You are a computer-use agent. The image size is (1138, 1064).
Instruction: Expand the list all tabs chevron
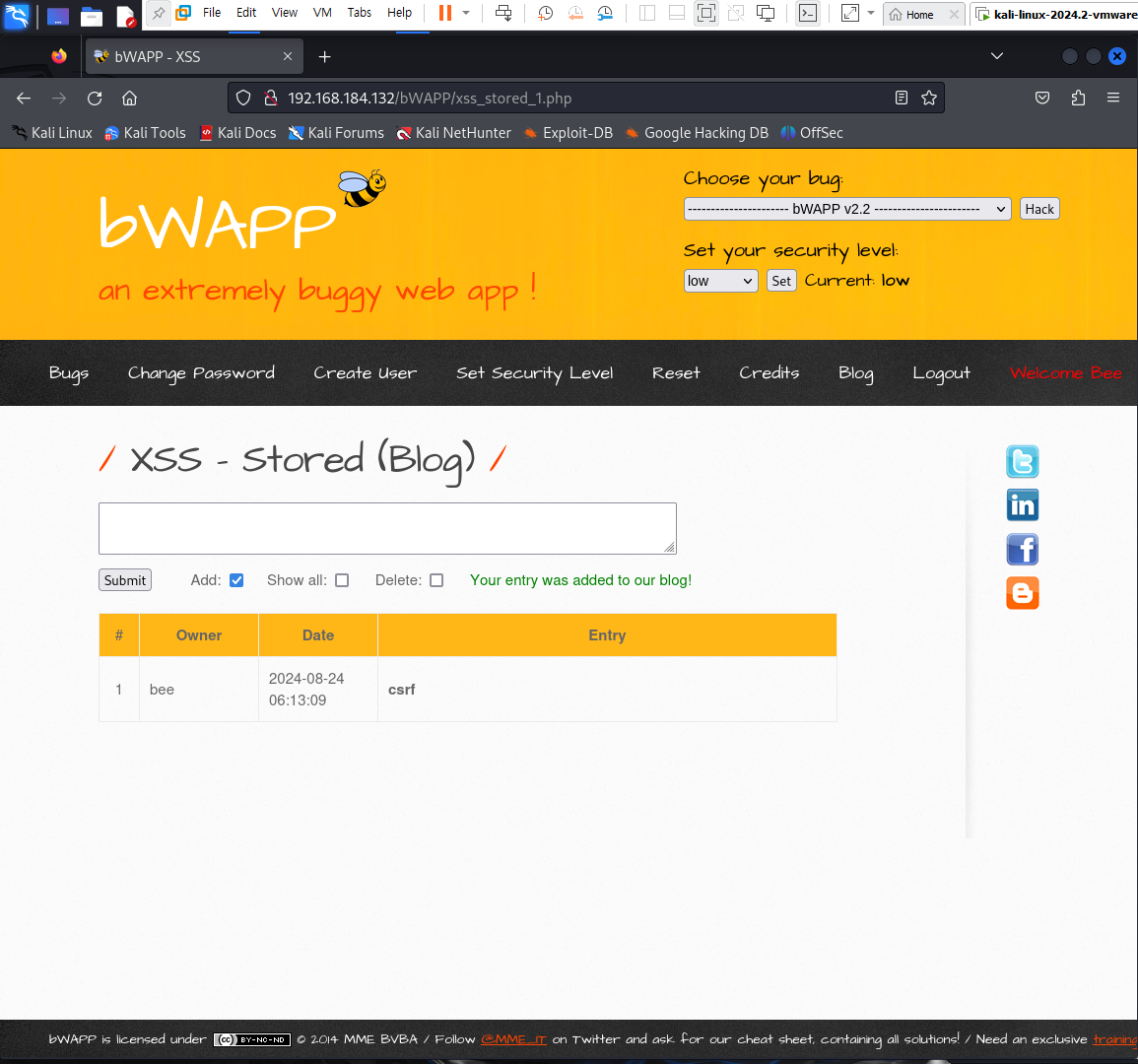point(997,56)
